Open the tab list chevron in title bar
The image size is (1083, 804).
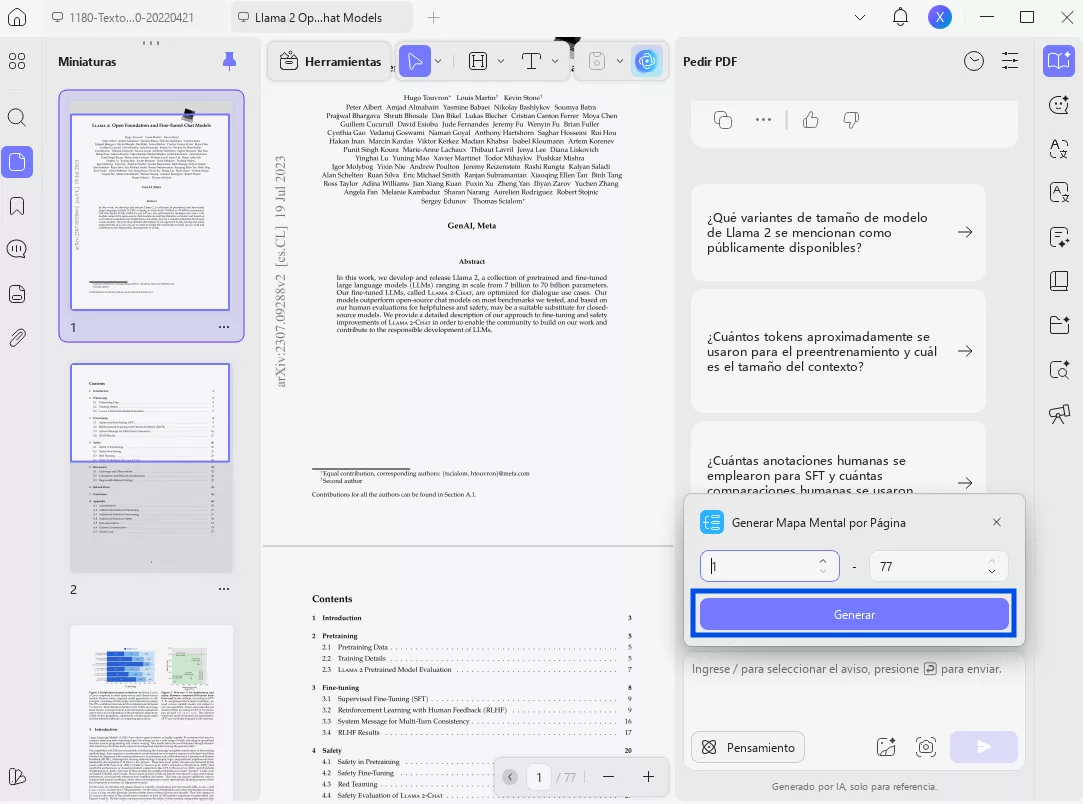pyautogui.click(x=860, y=17)
